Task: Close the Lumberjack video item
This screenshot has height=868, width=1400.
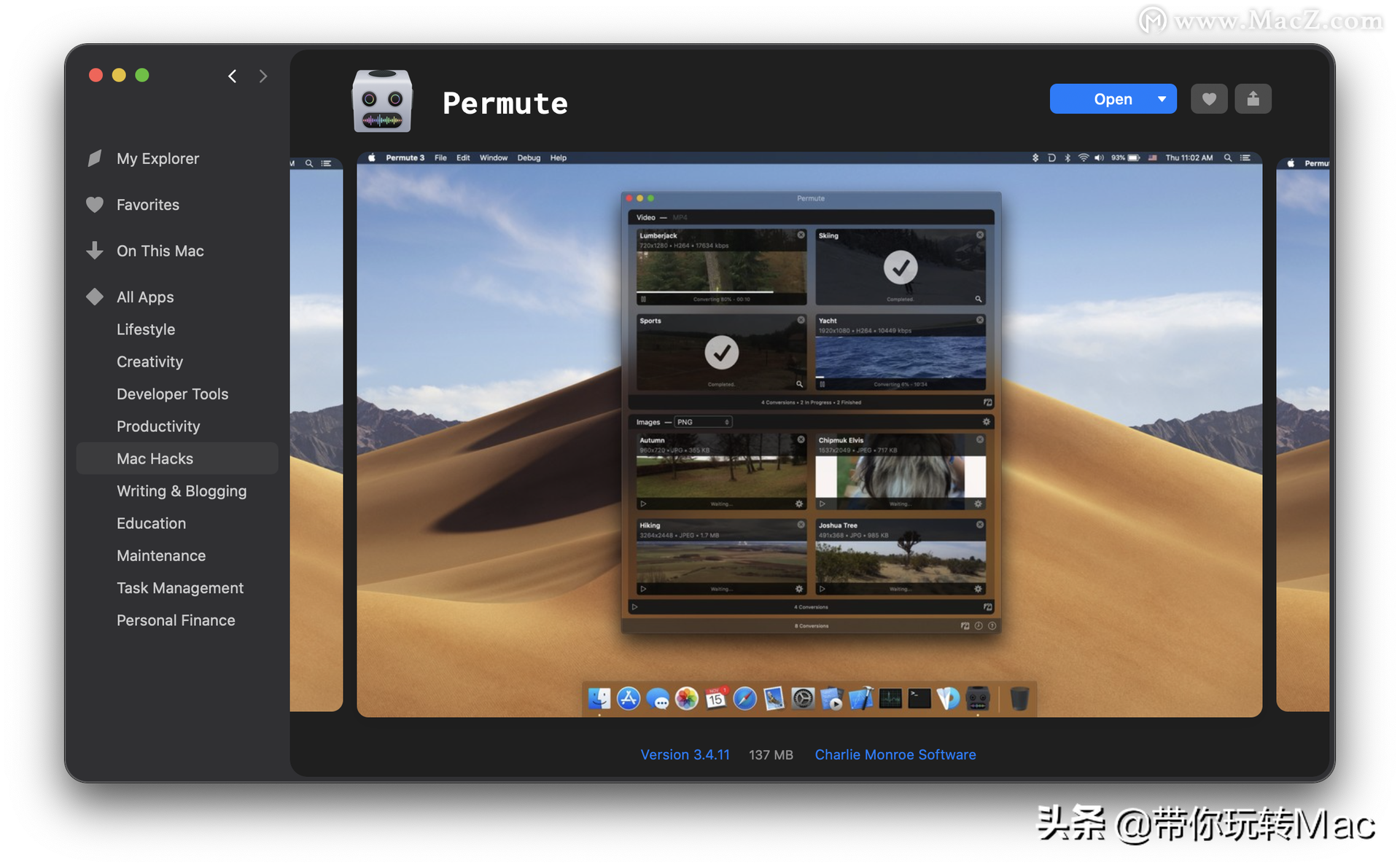Action: [801, 235]
